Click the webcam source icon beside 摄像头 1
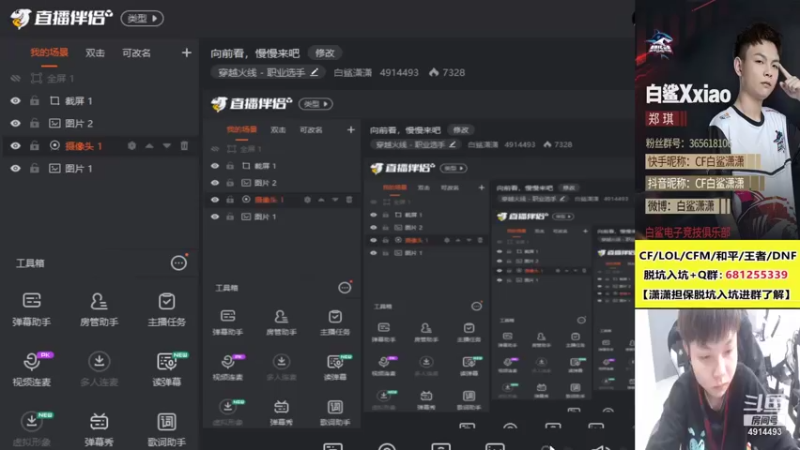The width and height of the screenshot is (800, 450). coord(55,146)
